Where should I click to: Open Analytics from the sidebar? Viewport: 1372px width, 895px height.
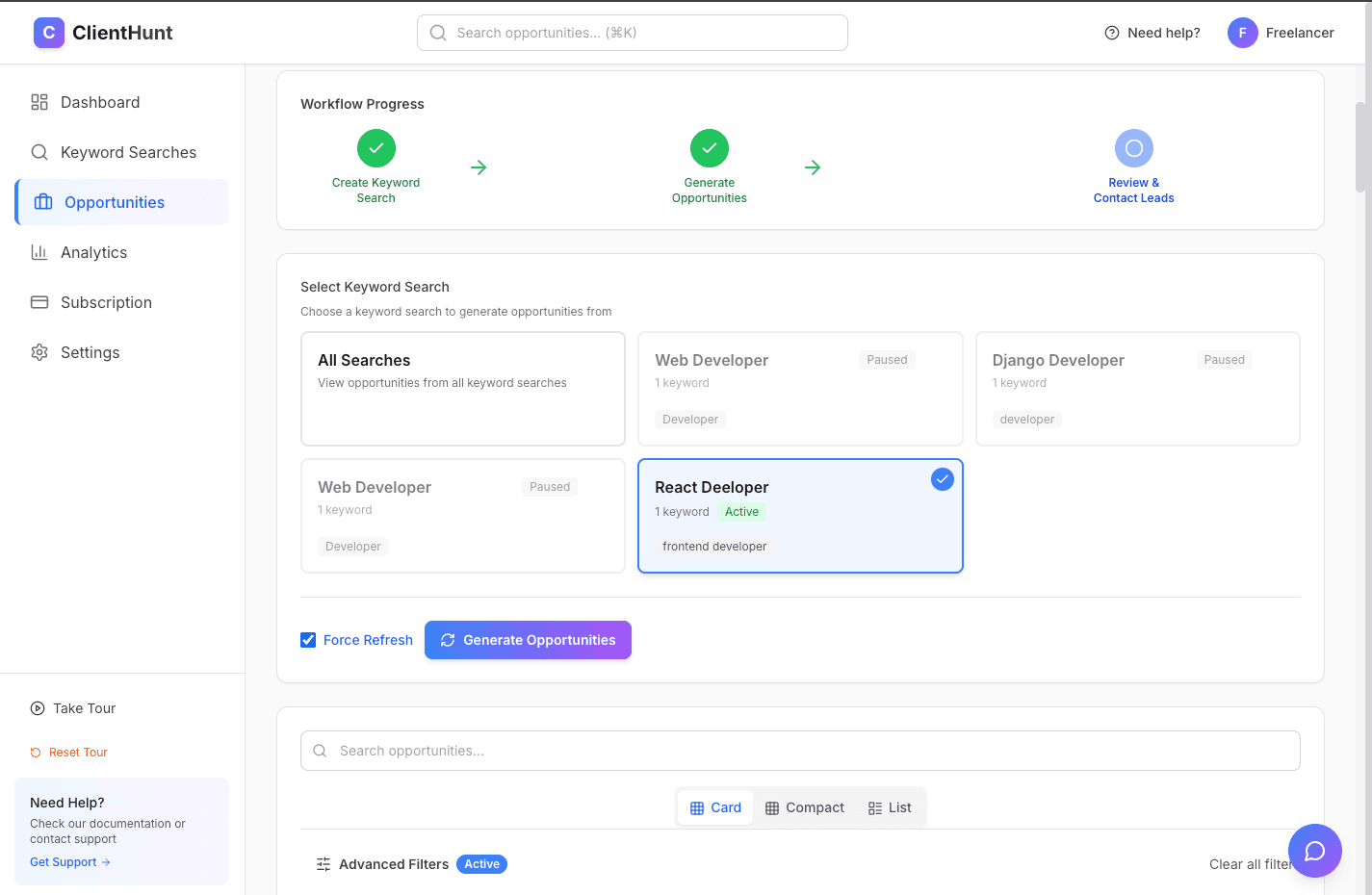(93, 252)
